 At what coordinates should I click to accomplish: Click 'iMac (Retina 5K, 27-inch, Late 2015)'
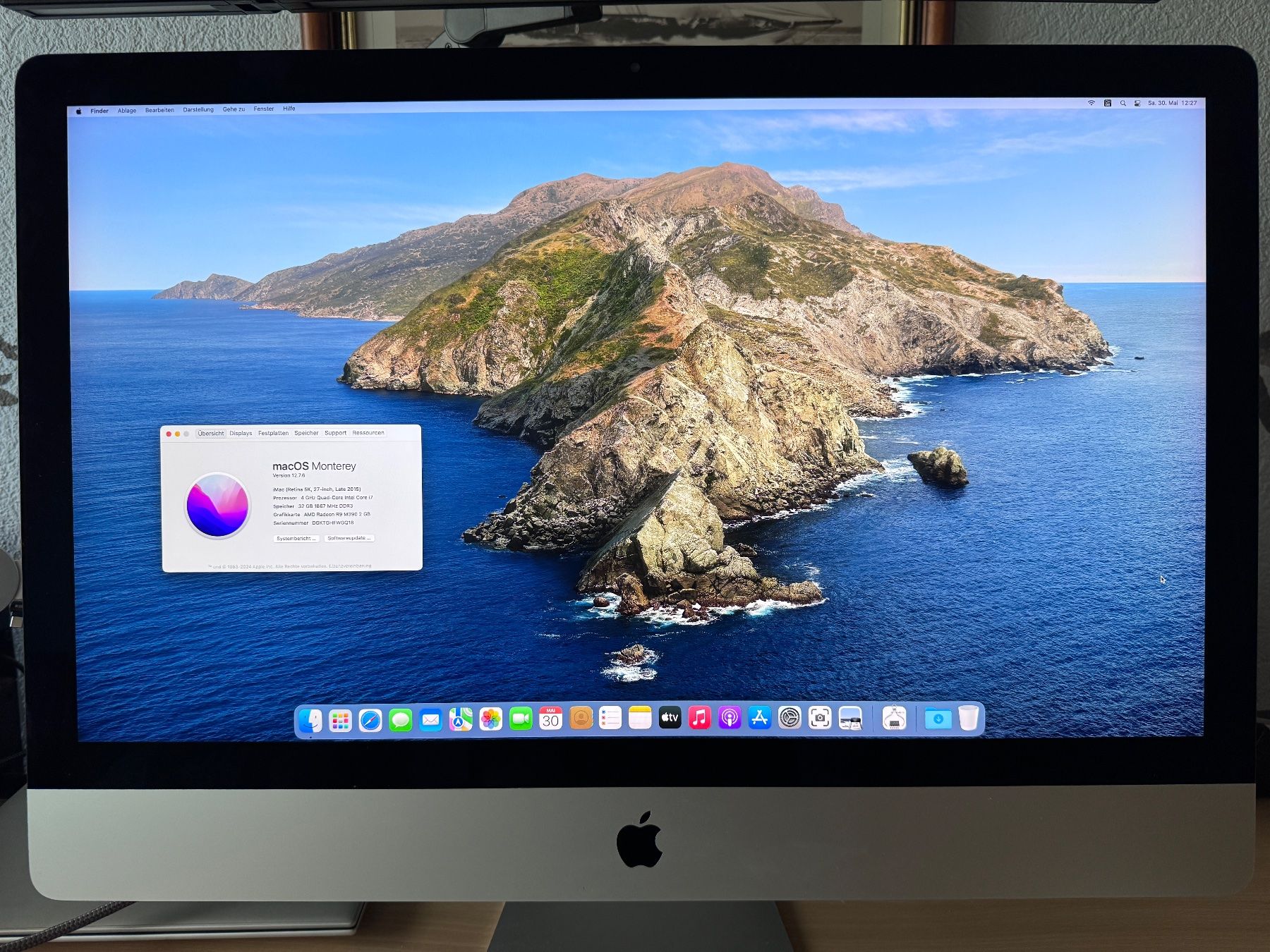point(317,489)
